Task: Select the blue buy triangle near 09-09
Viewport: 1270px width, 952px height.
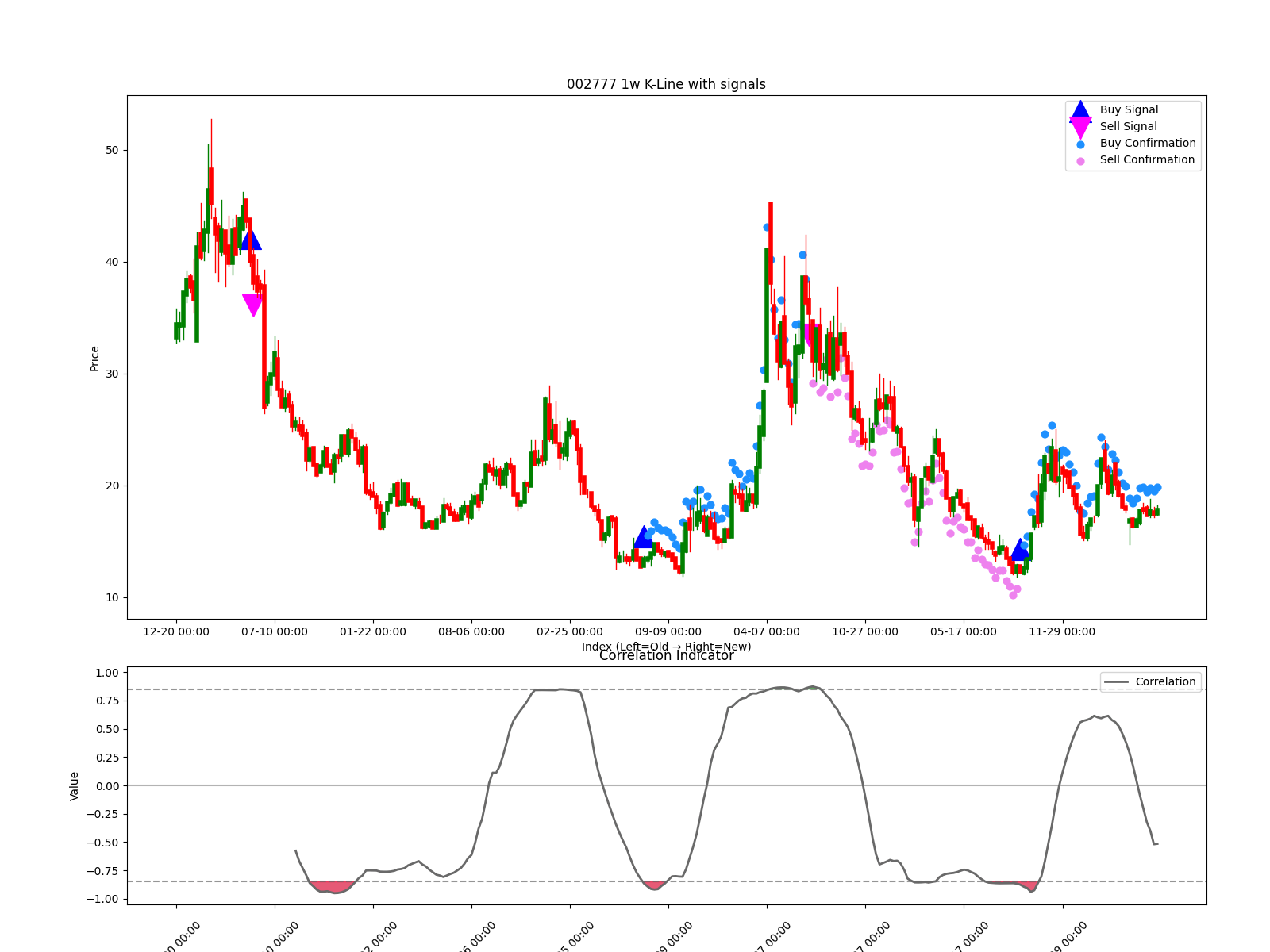Action: pos(644,537)
